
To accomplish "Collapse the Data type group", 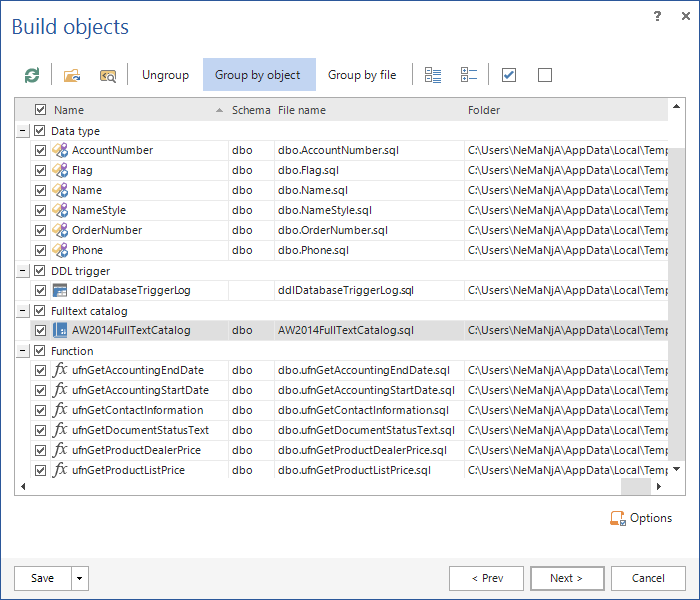I will tap(22, 131).
